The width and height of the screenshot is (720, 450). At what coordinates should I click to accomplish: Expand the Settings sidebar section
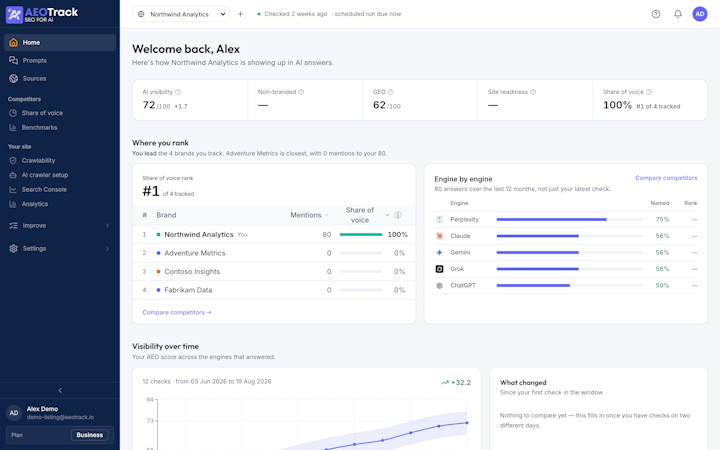click(x=60, y=248)
